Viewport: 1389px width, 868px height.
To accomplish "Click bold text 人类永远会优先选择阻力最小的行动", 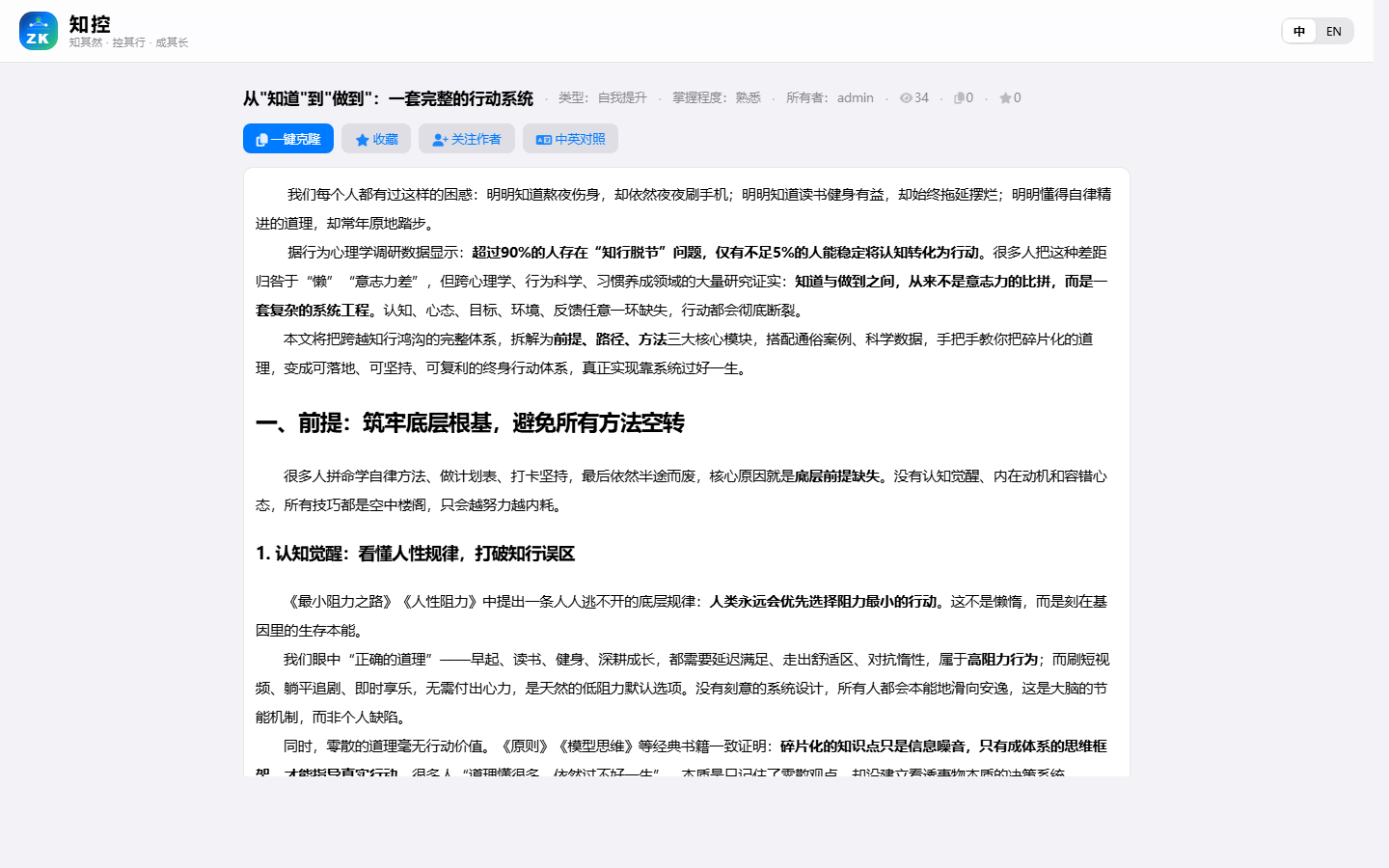I will [824, 602].
